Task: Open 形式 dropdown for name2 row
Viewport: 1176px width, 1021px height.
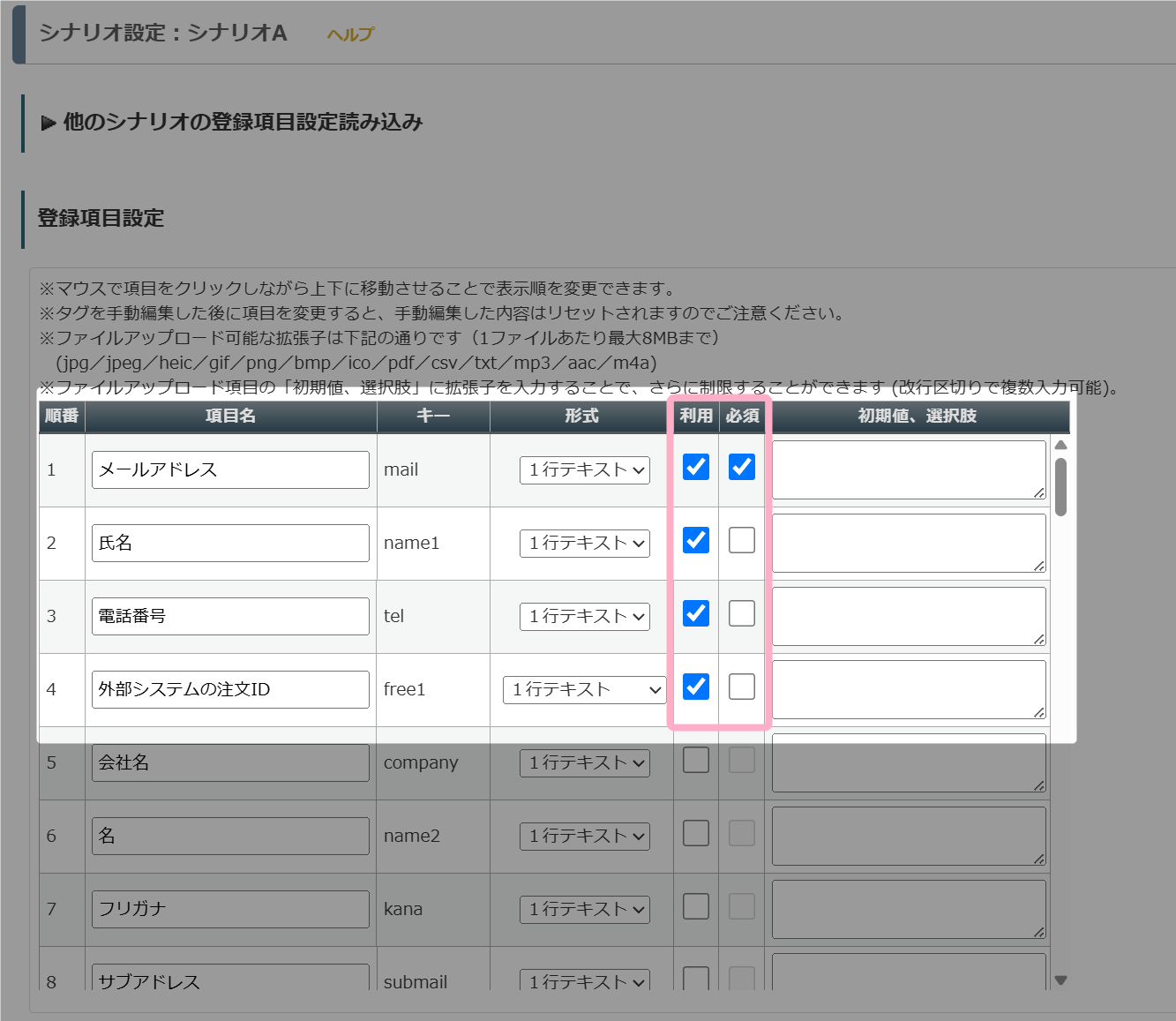Action: click(x=585, y=837)
